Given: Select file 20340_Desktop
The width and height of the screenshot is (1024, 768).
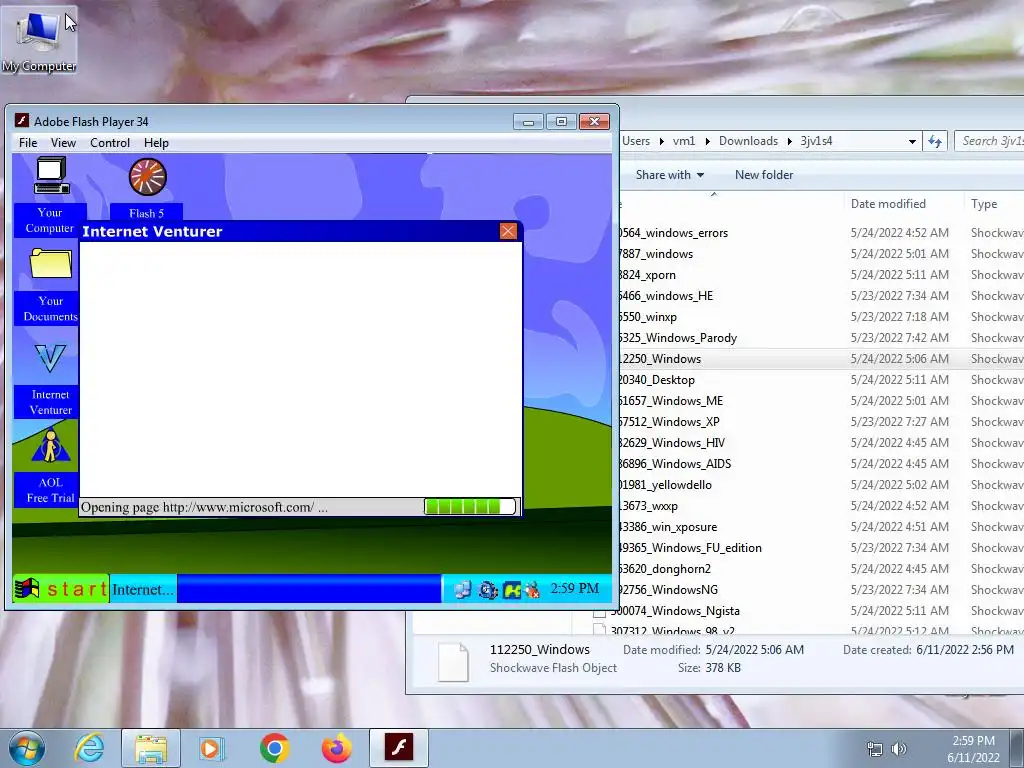Looking at the screenshot, I should click(x=656, y=380).
